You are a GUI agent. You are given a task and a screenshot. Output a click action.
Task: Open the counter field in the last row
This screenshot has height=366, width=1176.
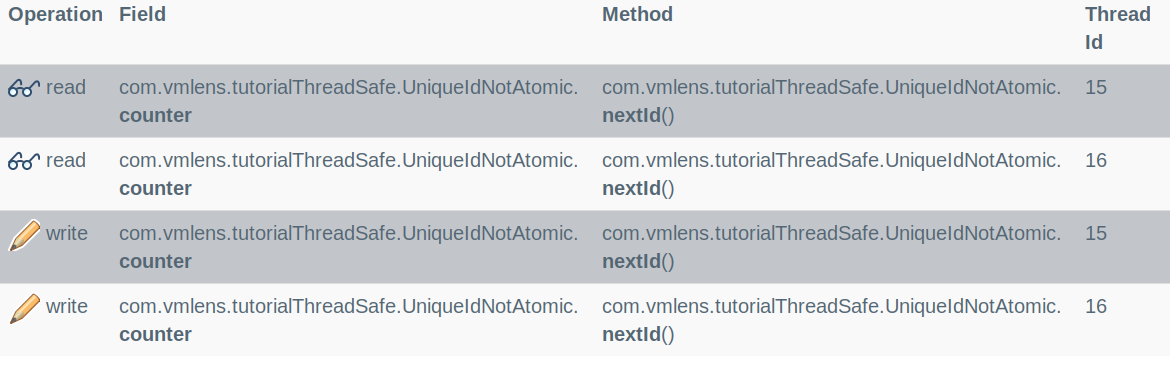coord(155,334)
